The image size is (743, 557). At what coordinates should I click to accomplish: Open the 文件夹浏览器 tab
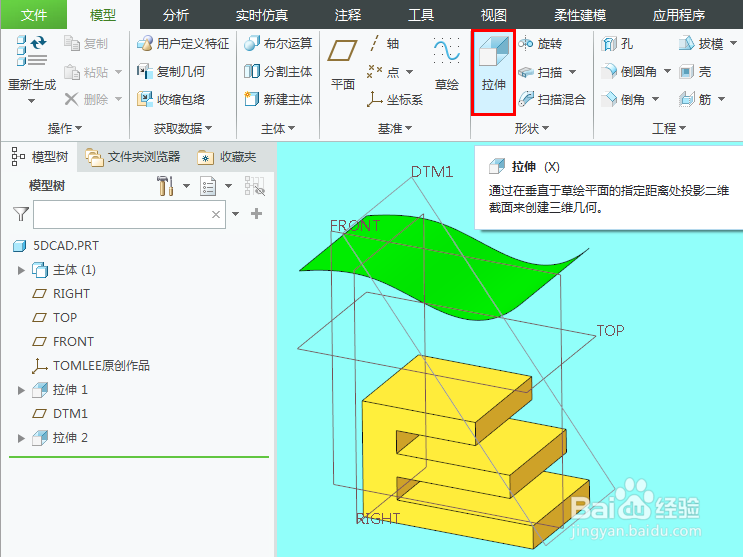click(133, 156)
